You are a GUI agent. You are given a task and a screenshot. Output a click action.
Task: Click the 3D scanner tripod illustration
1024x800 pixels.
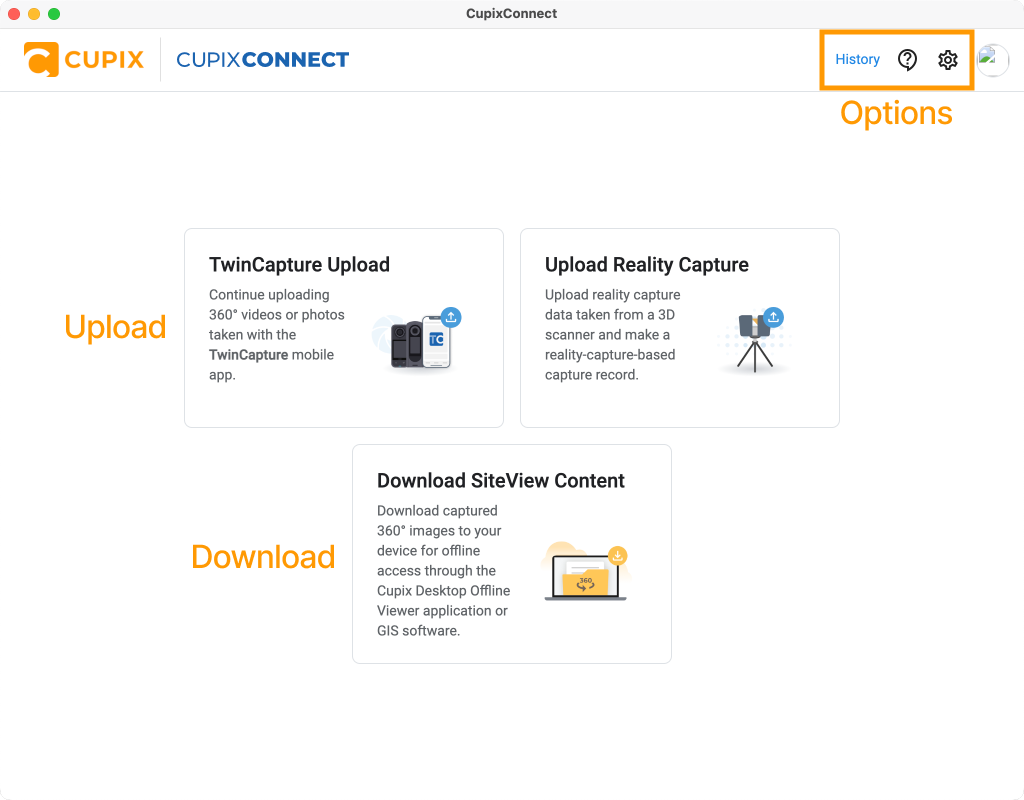click(x=752, y=345)
